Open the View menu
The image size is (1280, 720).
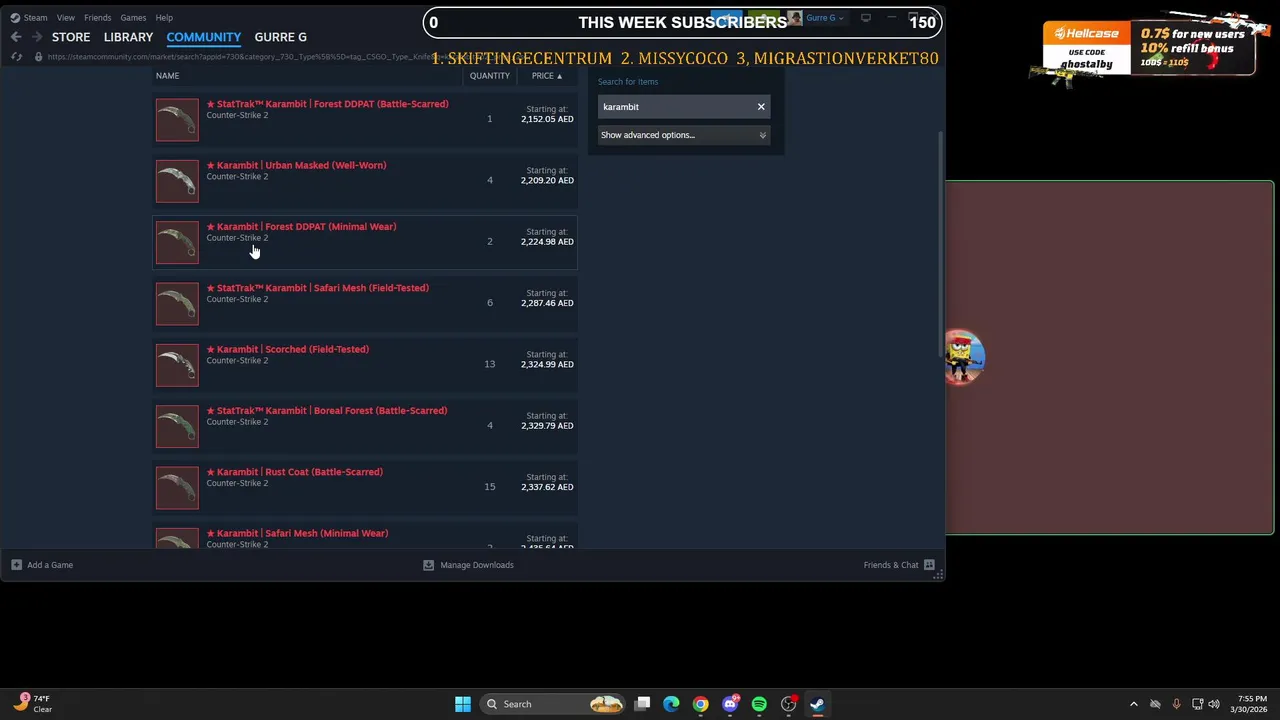click(x=66, y=17)
